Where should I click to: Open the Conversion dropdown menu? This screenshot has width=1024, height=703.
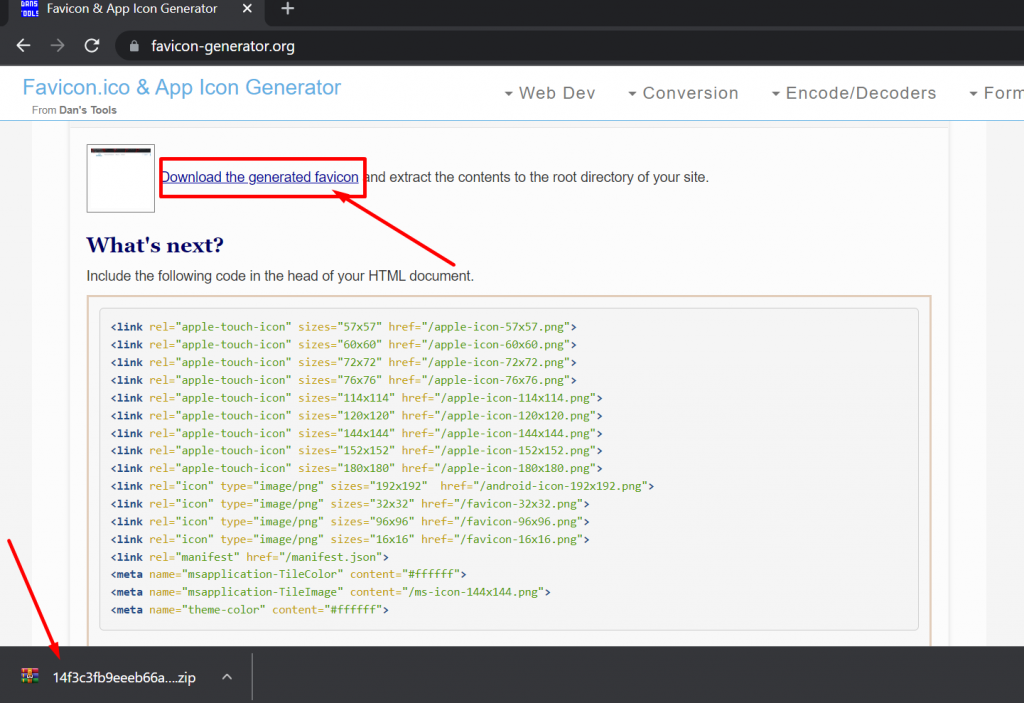tap(683, 93)
